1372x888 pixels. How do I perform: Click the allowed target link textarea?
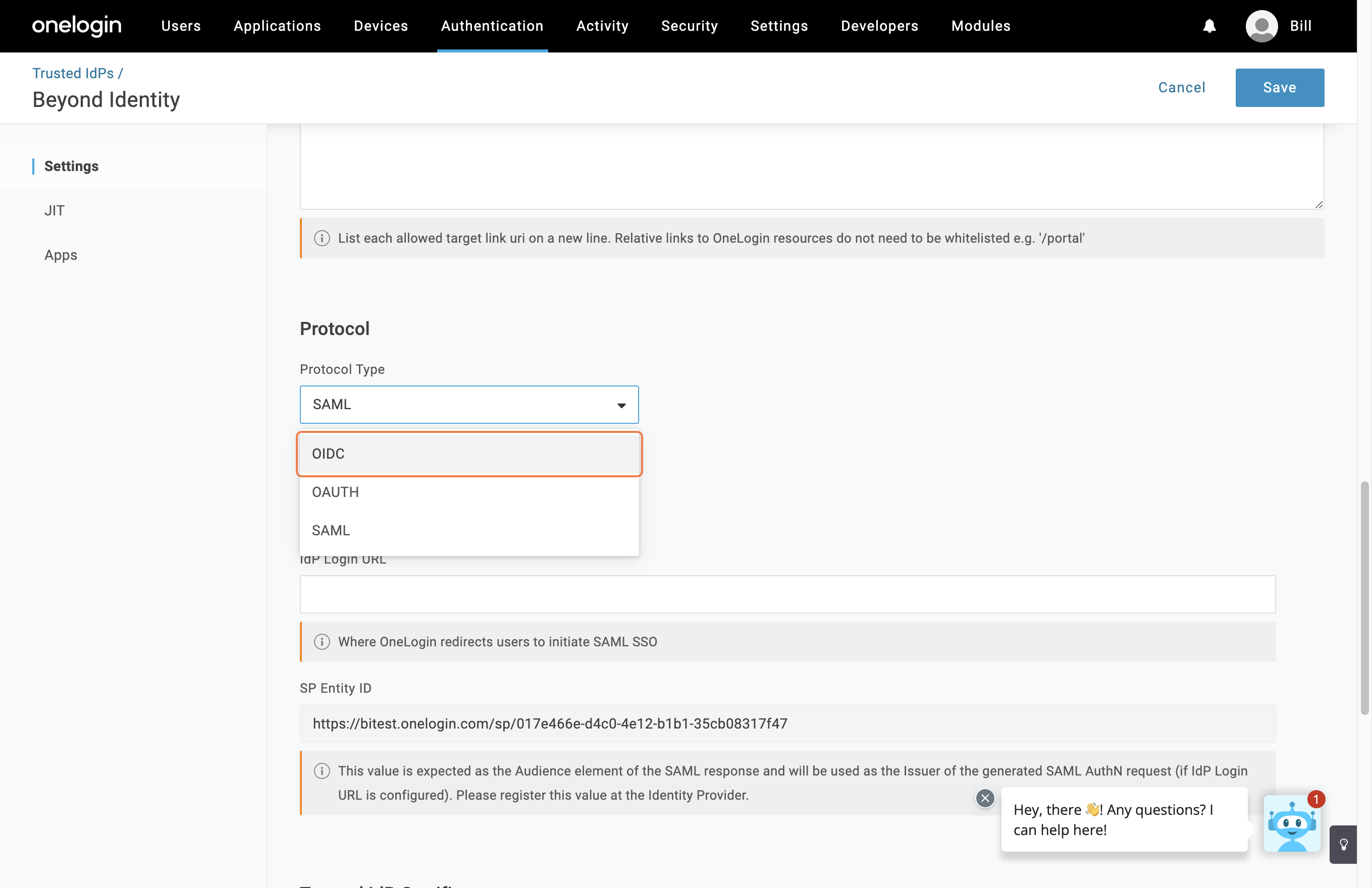point(812,166)
